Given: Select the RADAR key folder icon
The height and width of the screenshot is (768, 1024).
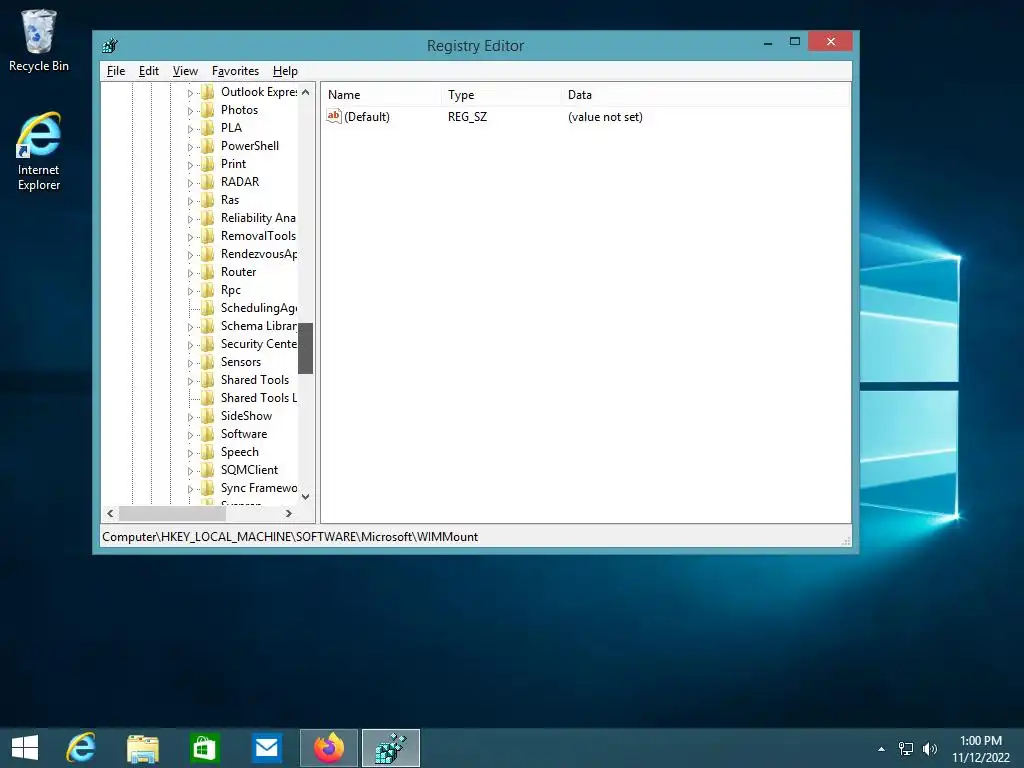Looking at the screenshot, I should pos(208,182).
